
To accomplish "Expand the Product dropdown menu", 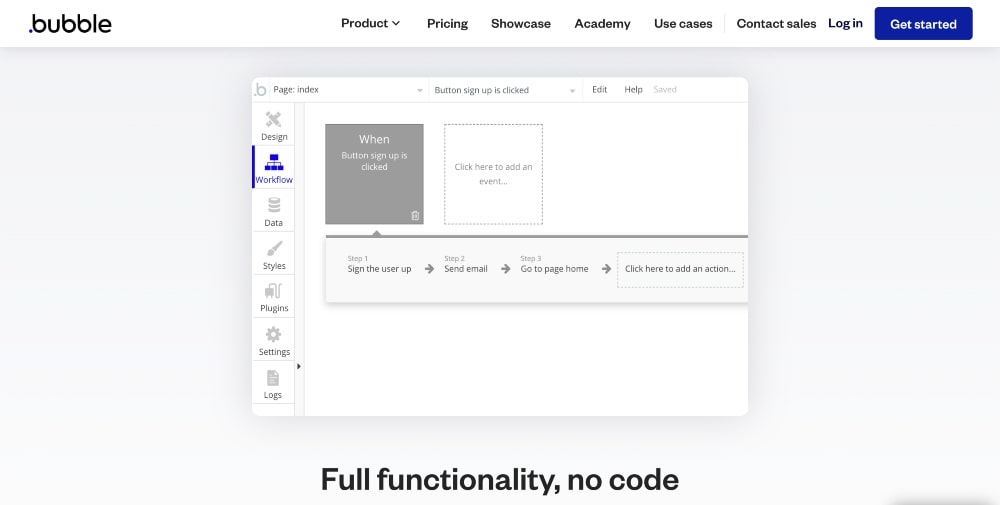I will tap(370, 23).
